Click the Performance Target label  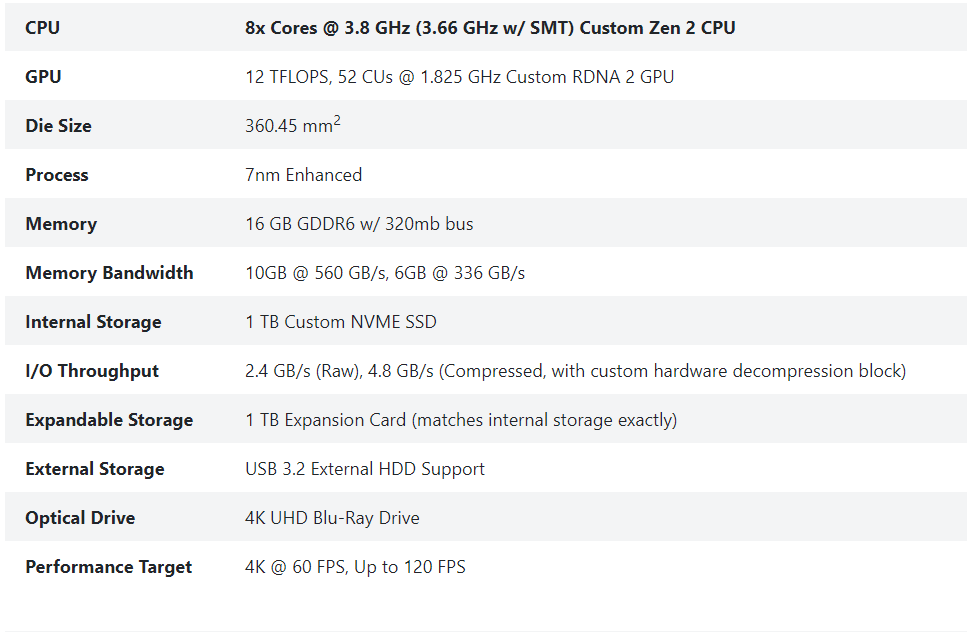click(109, 567)
